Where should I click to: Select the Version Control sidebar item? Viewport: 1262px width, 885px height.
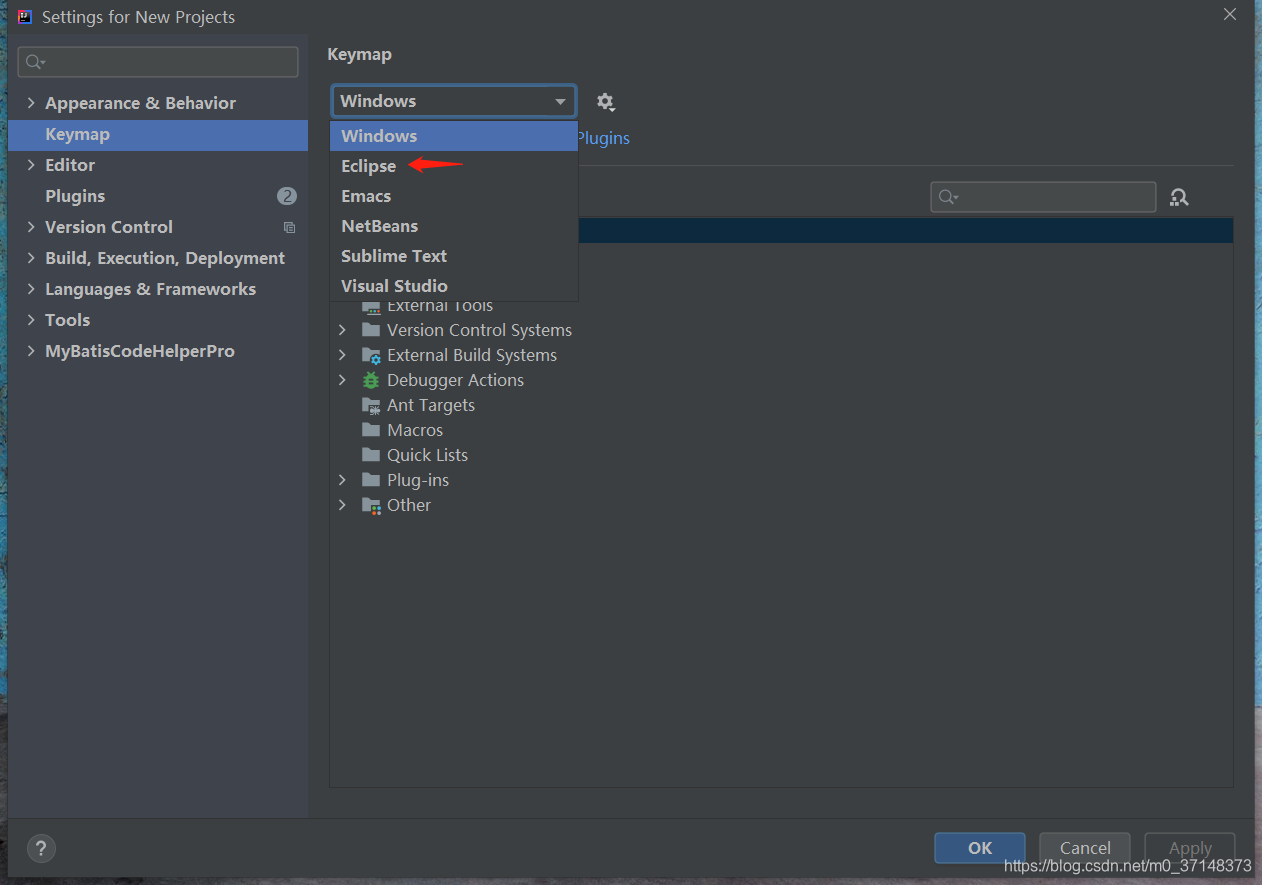click(x=158, y=227)
